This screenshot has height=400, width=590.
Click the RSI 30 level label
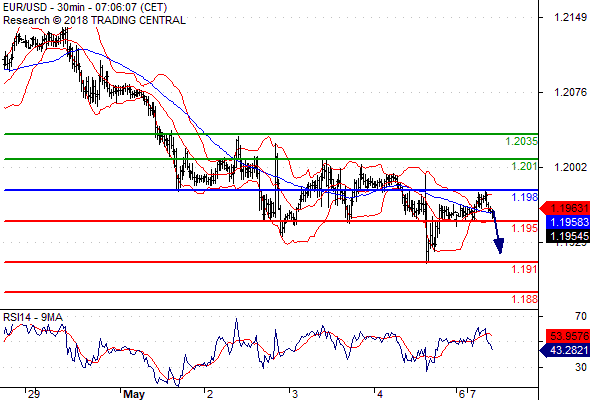tap(581, 367)
